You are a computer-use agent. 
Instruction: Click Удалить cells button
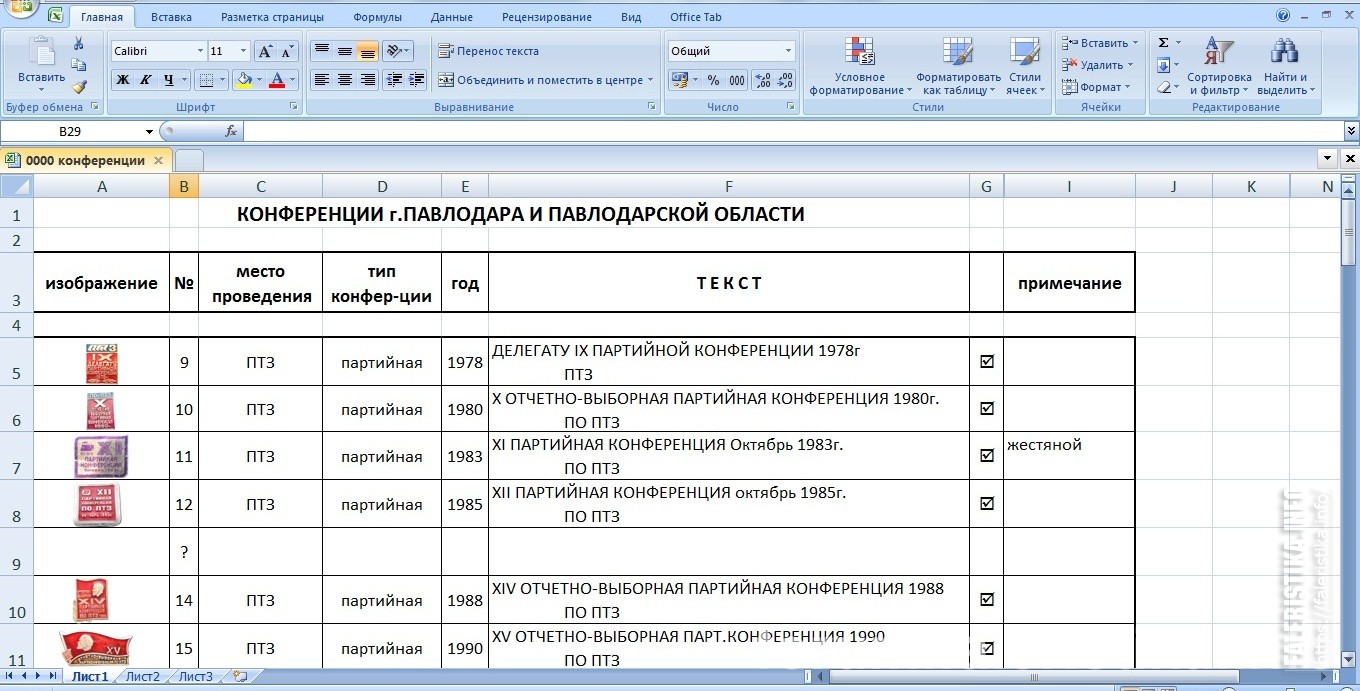point(1096,65)
